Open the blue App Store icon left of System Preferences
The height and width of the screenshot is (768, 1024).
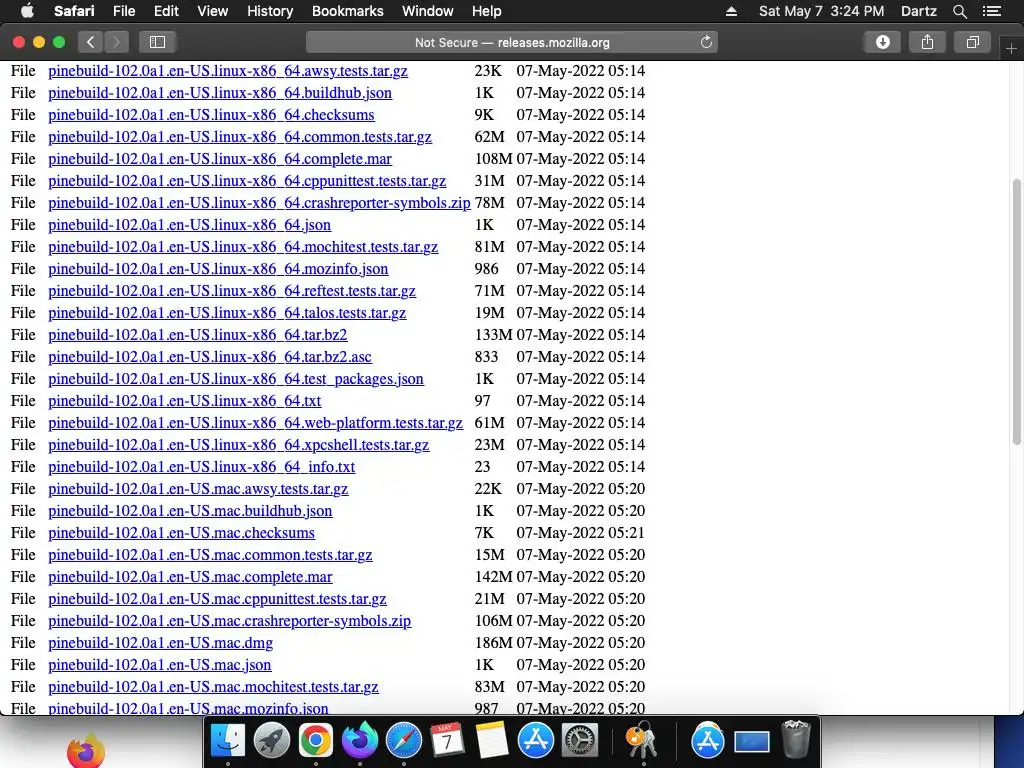coord(536,741)
